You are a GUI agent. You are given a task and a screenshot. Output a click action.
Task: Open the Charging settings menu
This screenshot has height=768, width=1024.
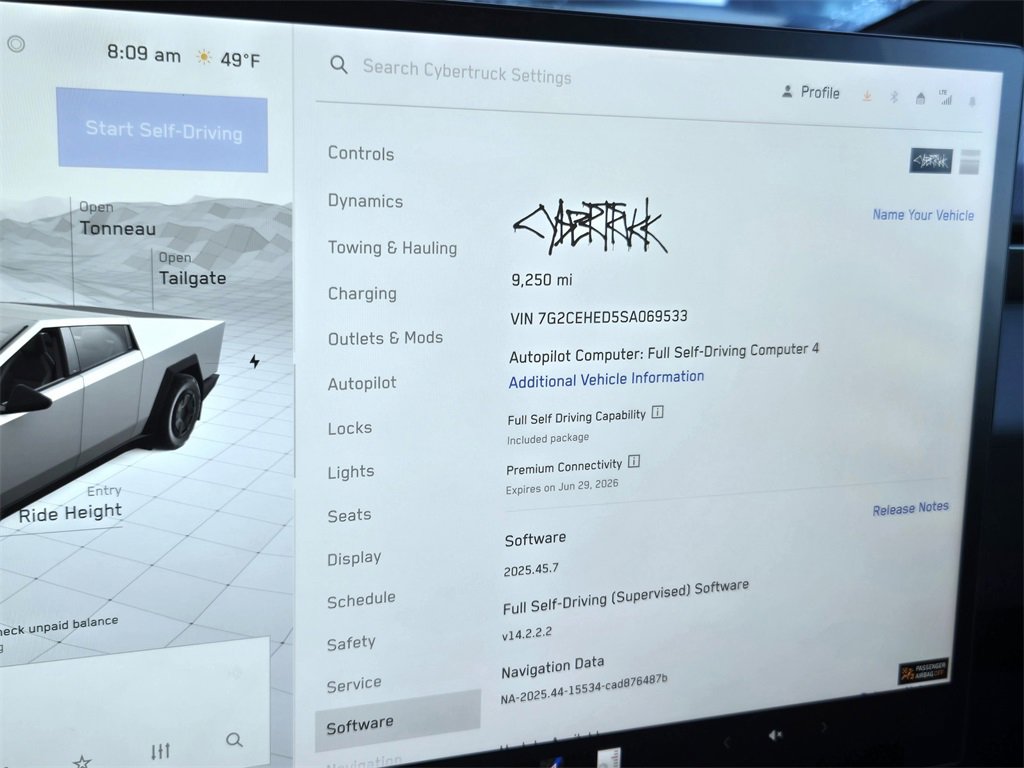coord(362,293)
